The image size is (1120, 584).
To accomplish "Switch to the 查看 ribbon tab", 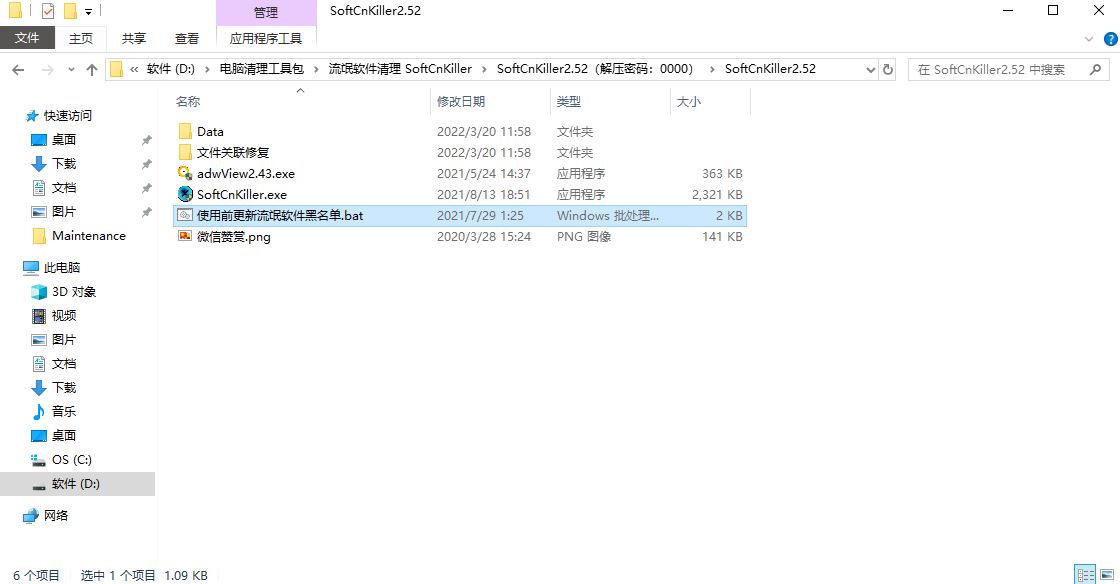I will click(187, 38).
